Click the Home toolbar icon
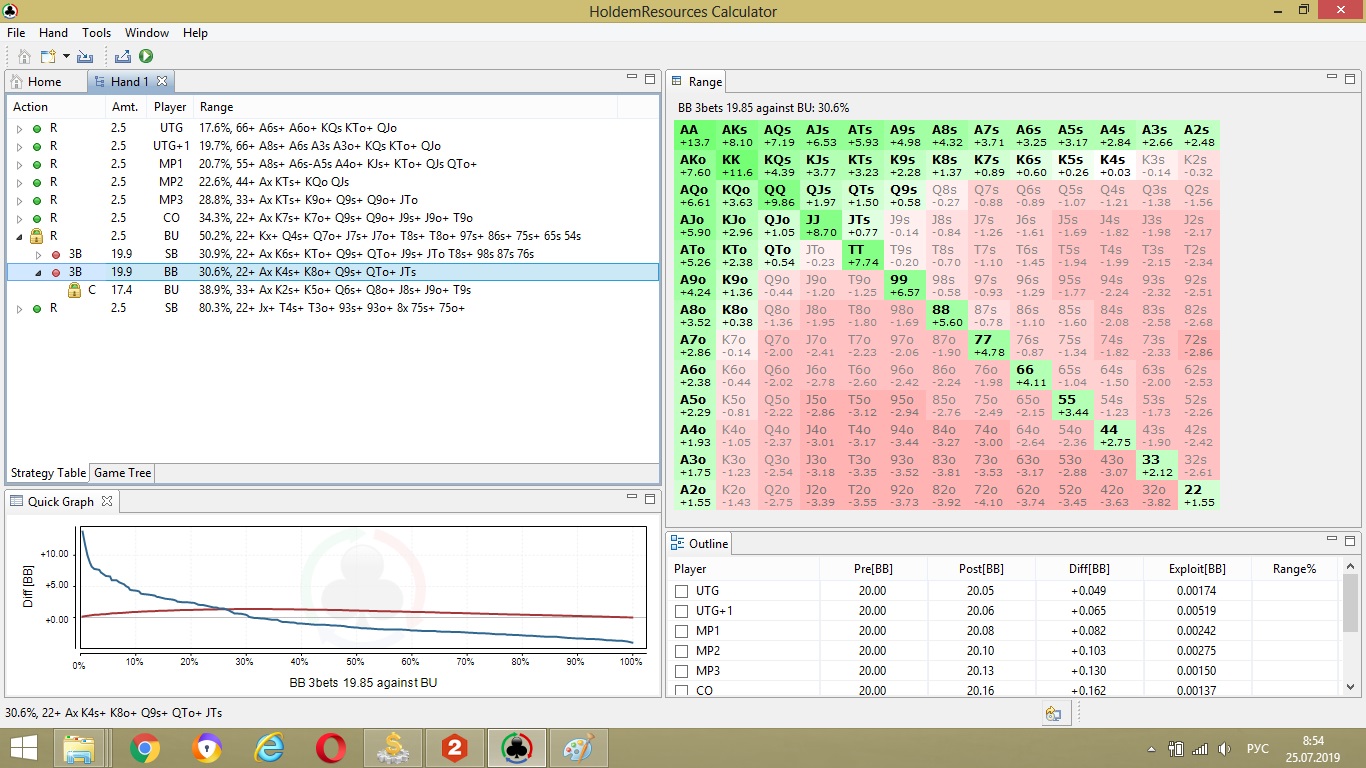 (25, 57)
